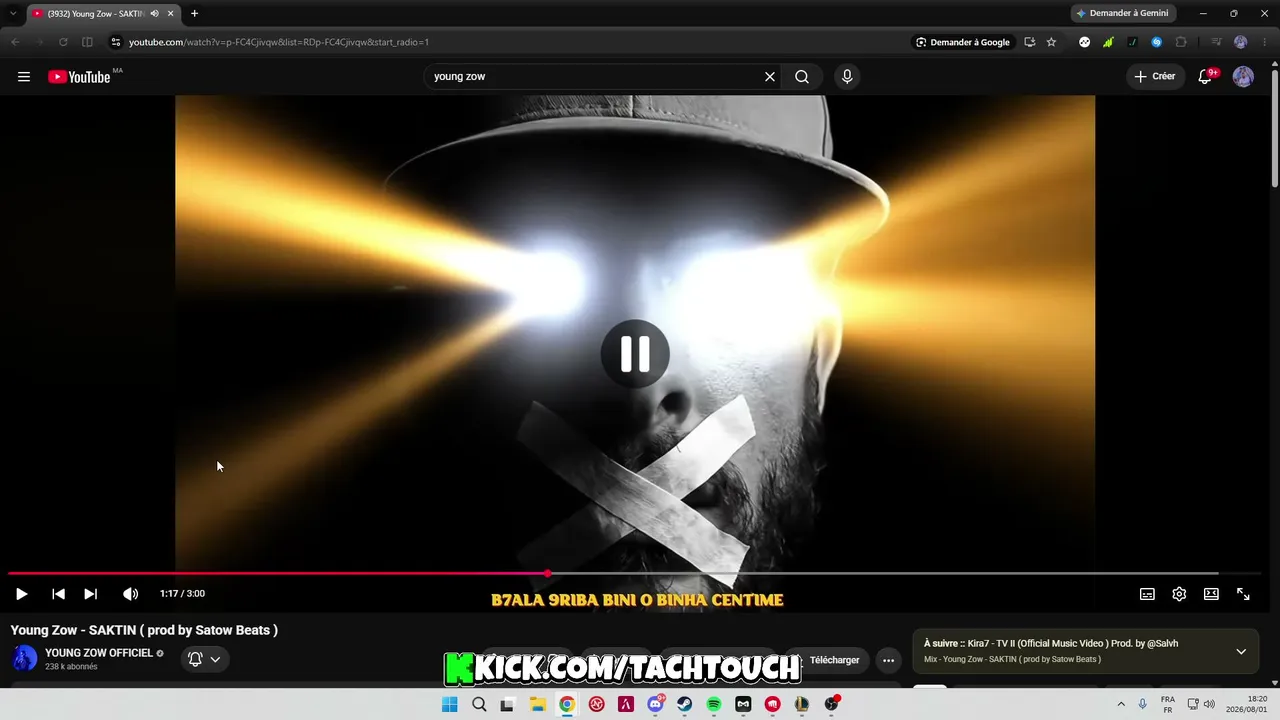Viewport: 1280px width, 720px height.
Task: Open the Windows Start menu
Action: [451, 704]
